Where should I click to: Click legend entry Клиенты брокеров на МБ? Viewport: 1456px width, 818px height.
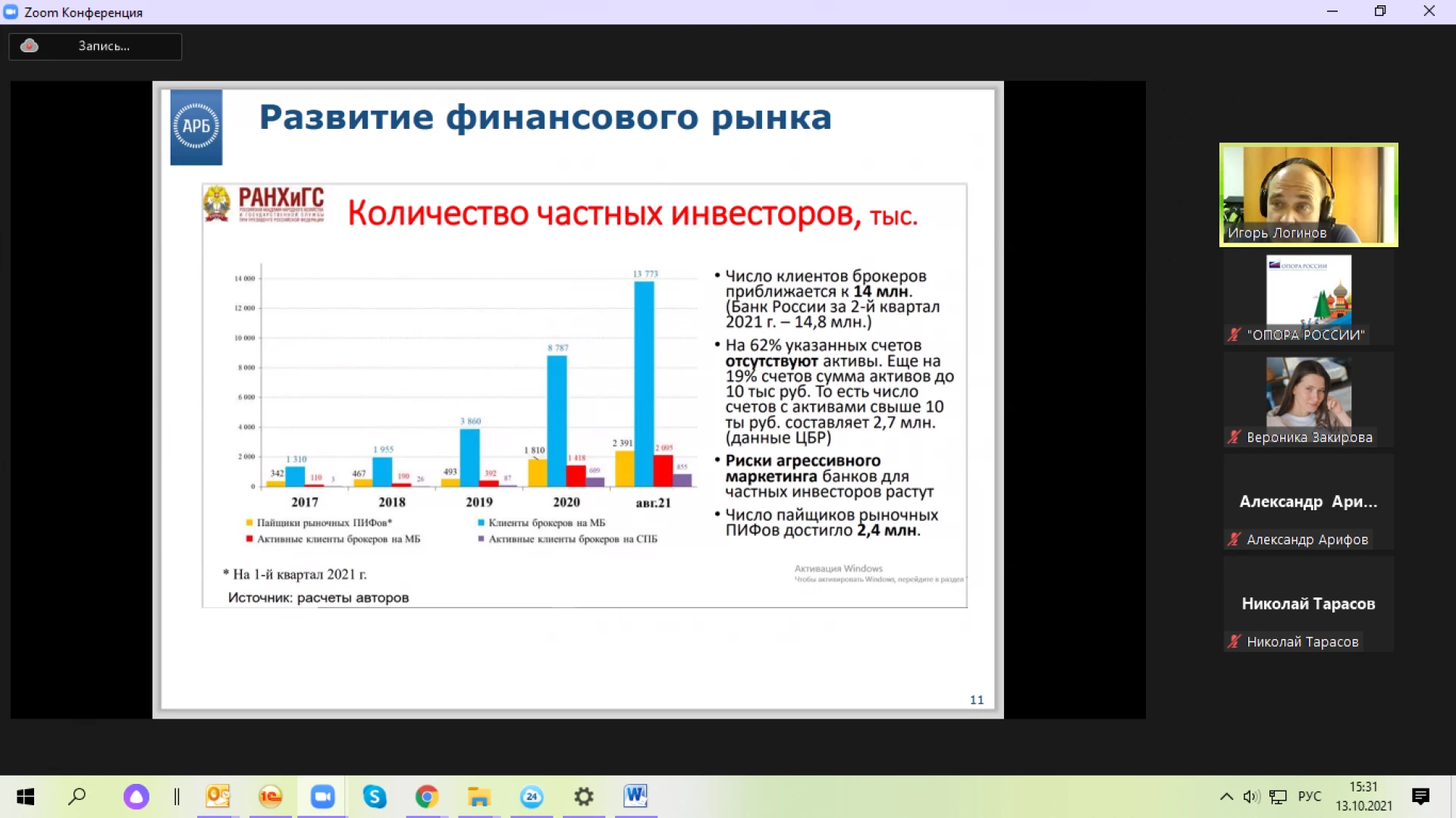point(541,522)
